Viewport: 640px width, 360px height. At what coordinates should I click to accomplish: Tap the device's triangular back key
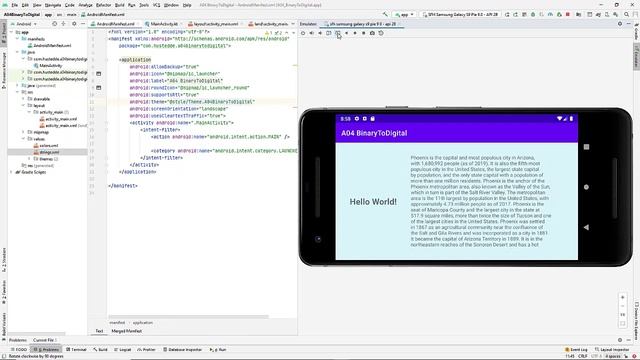tap(586, 227)
